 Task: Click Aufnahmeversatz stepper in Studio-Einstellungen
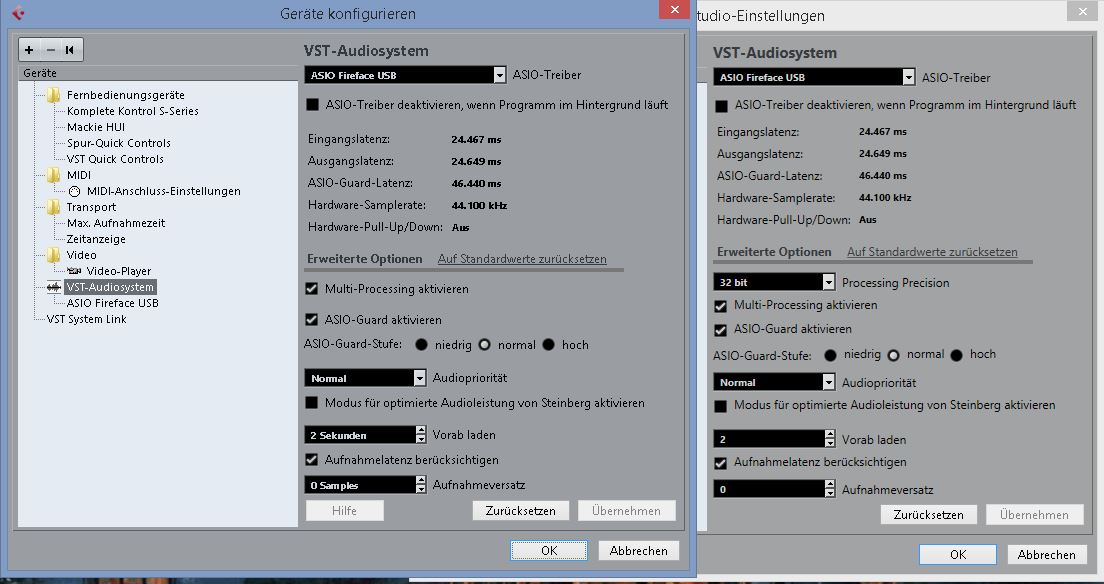[830, 489]
